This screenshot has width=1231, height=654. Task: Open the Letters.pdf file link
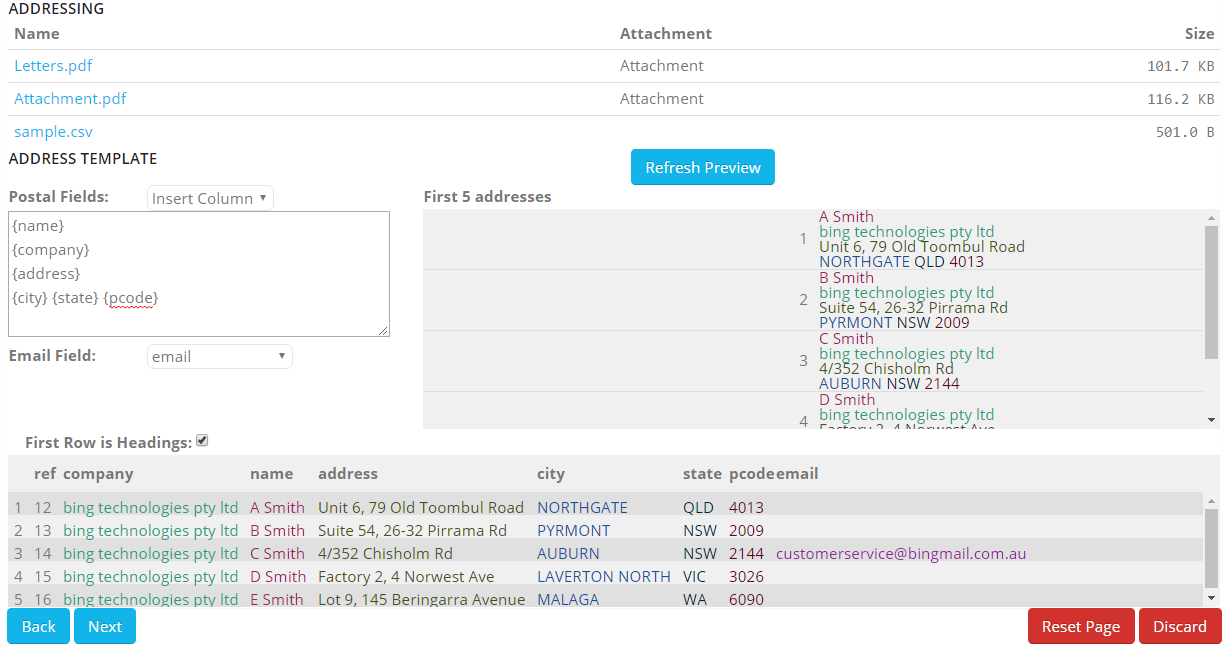pyautogui.click(x=53, y=66)
